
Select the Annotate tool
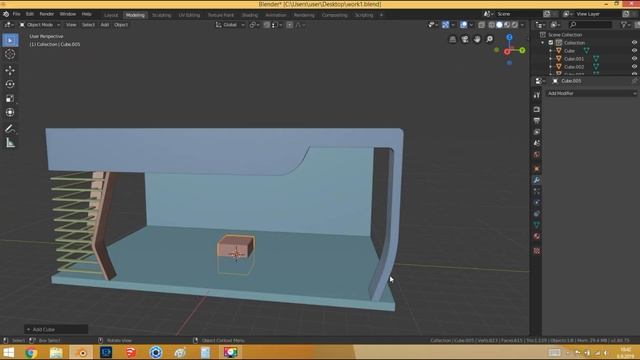[10, 129]
